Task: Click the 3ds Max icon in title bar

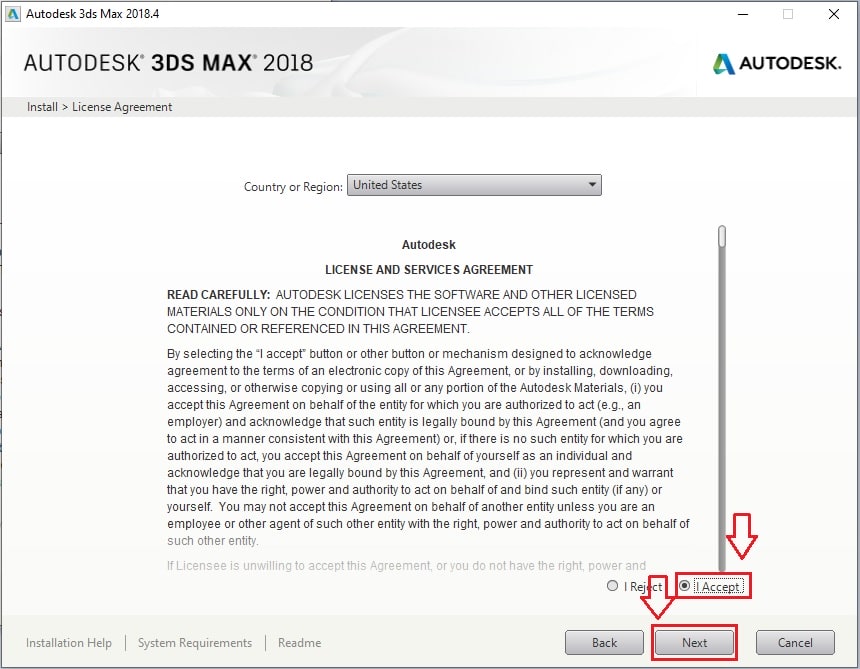Action: coord(12,14)
